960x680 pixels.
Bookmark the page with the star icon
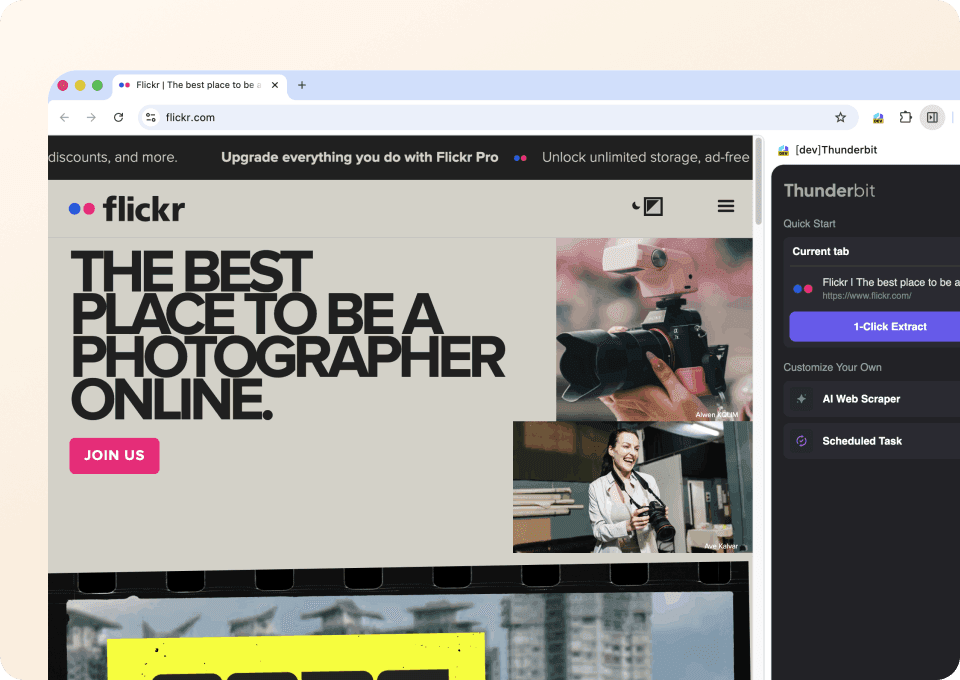[840, 117]
